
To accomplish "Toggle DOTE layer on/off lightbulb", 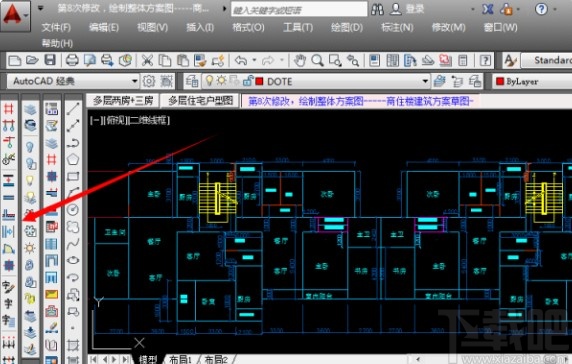I will tap(209, 81).
